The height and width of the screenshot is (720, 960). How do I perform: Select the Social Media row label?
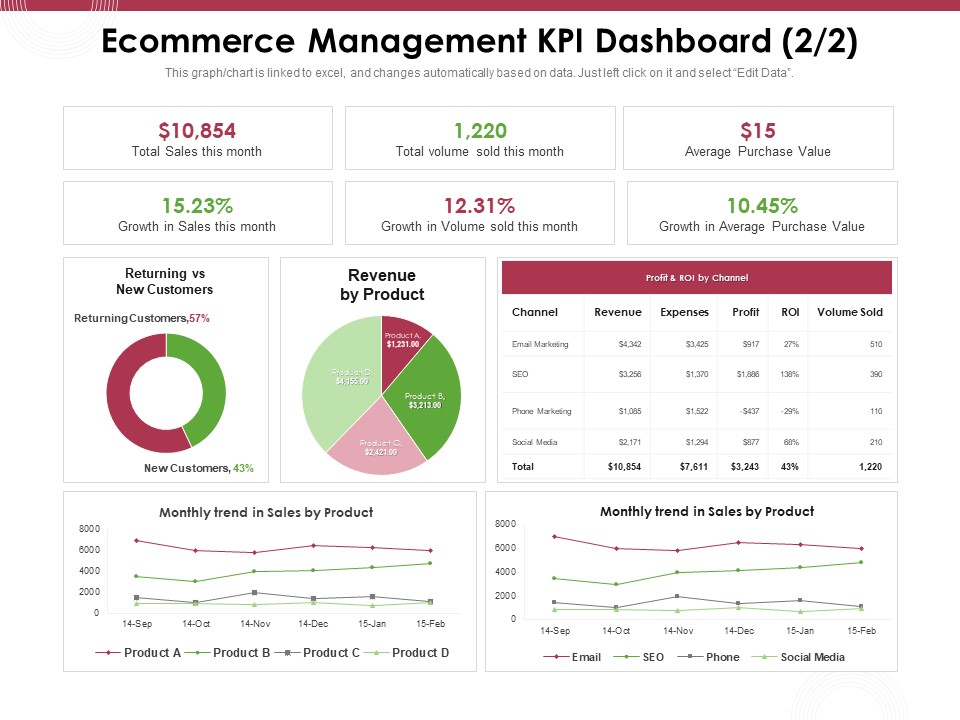pos(534,442)
